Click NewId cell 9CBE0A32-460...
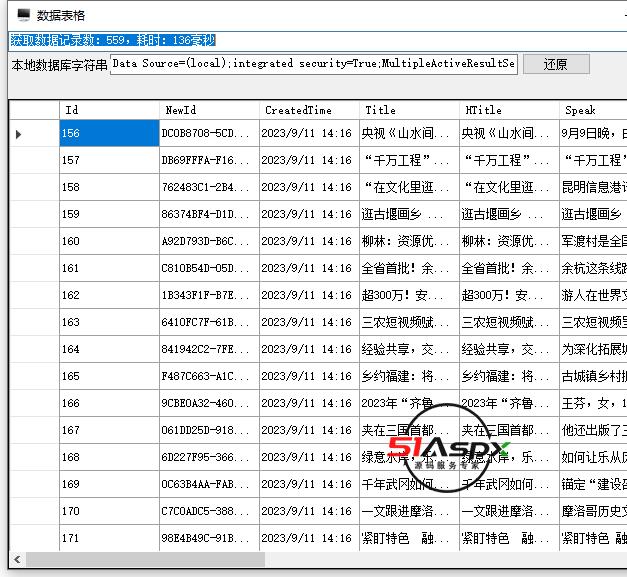 209,403
